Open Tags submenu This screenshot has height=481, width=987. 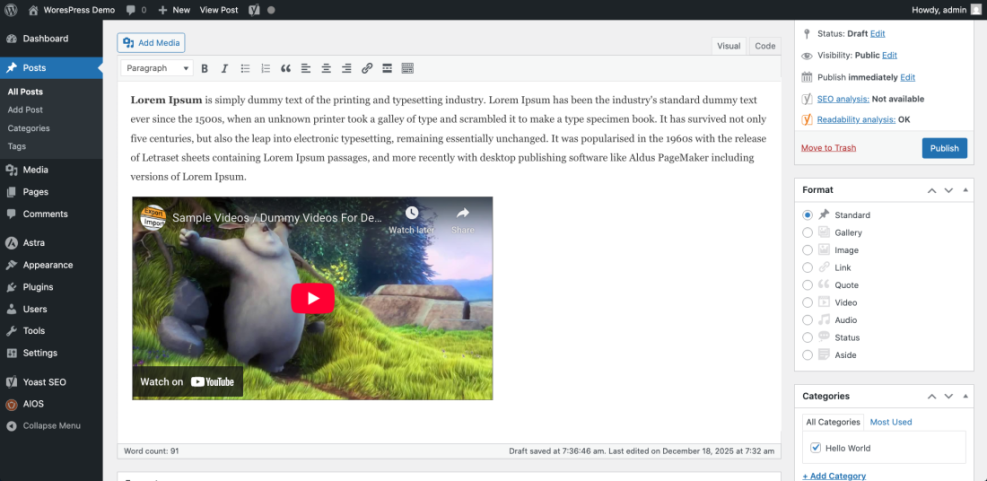pyautogui.click(x=16, y=146)
